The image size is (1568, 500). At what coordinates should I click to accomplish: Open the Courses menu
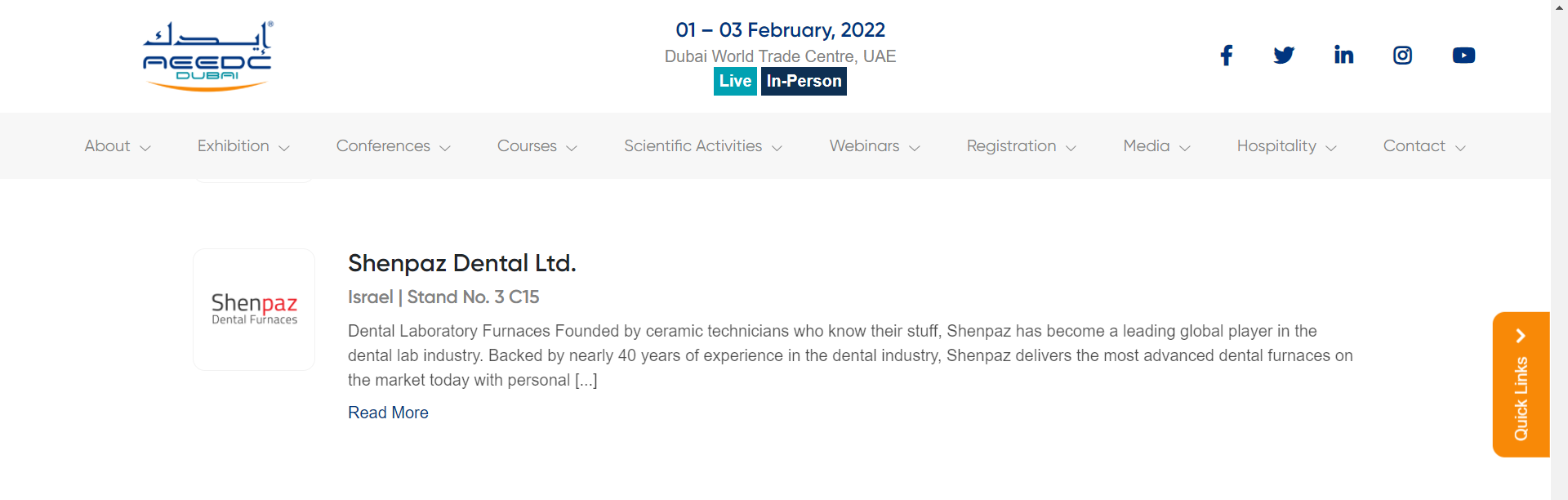537,146
